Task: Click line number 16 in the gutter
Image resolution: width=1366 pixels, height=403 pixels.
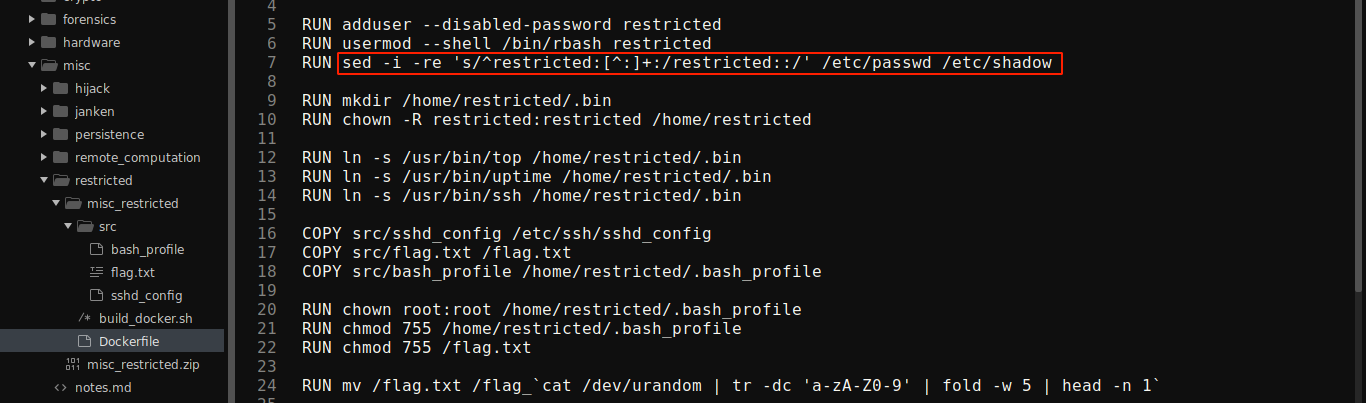Action: click(x=266, y=233)
